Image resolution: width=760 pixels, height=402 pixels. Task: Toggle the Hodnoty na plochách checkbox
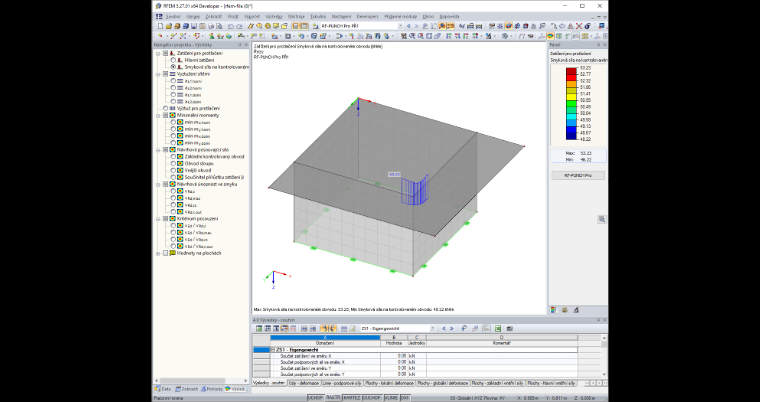(x=165, y=253)
